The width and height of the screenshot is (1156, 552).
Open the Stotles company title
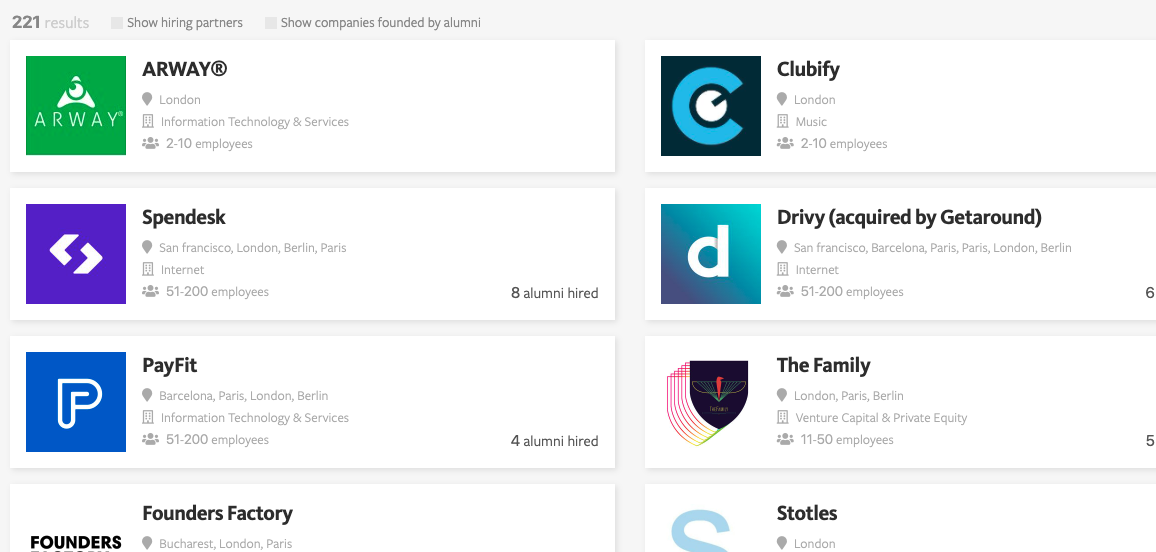807,513
